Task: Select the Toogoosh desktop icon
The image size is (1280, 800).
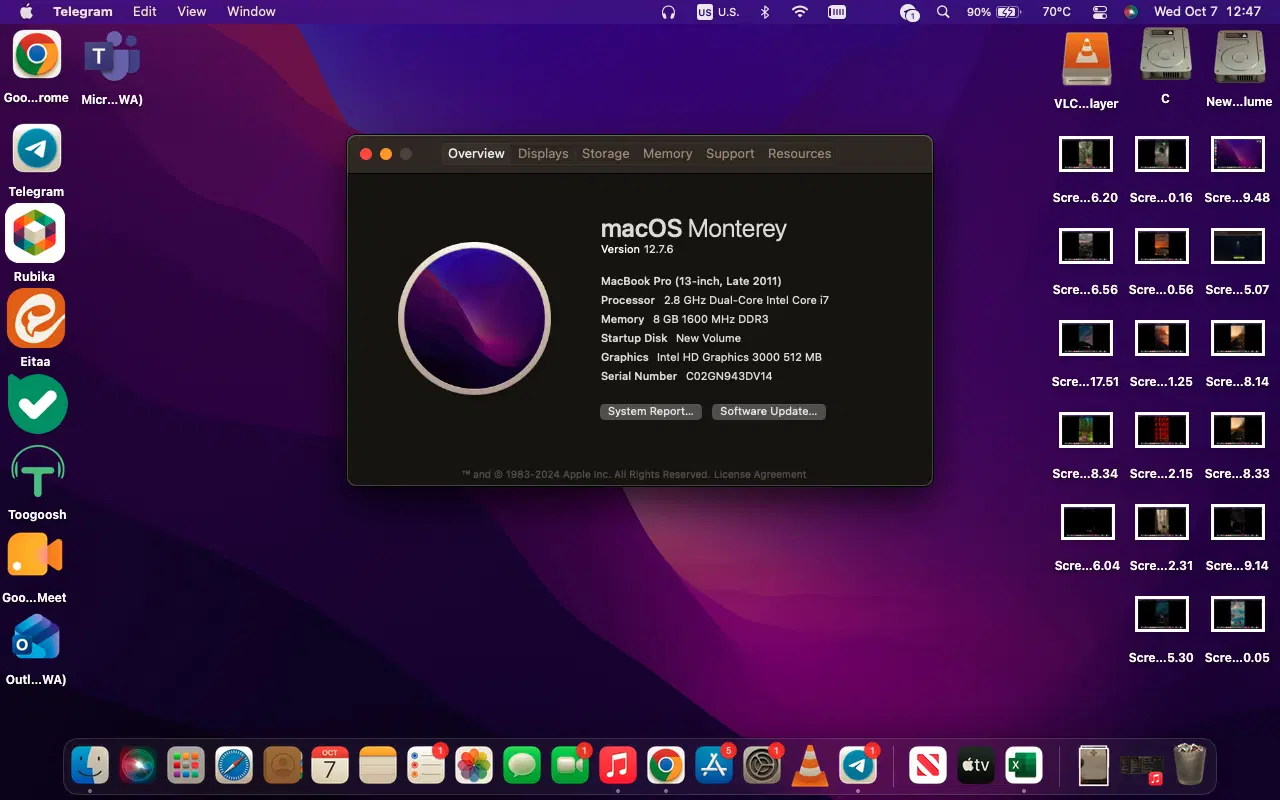Action: tap(37, 472)
